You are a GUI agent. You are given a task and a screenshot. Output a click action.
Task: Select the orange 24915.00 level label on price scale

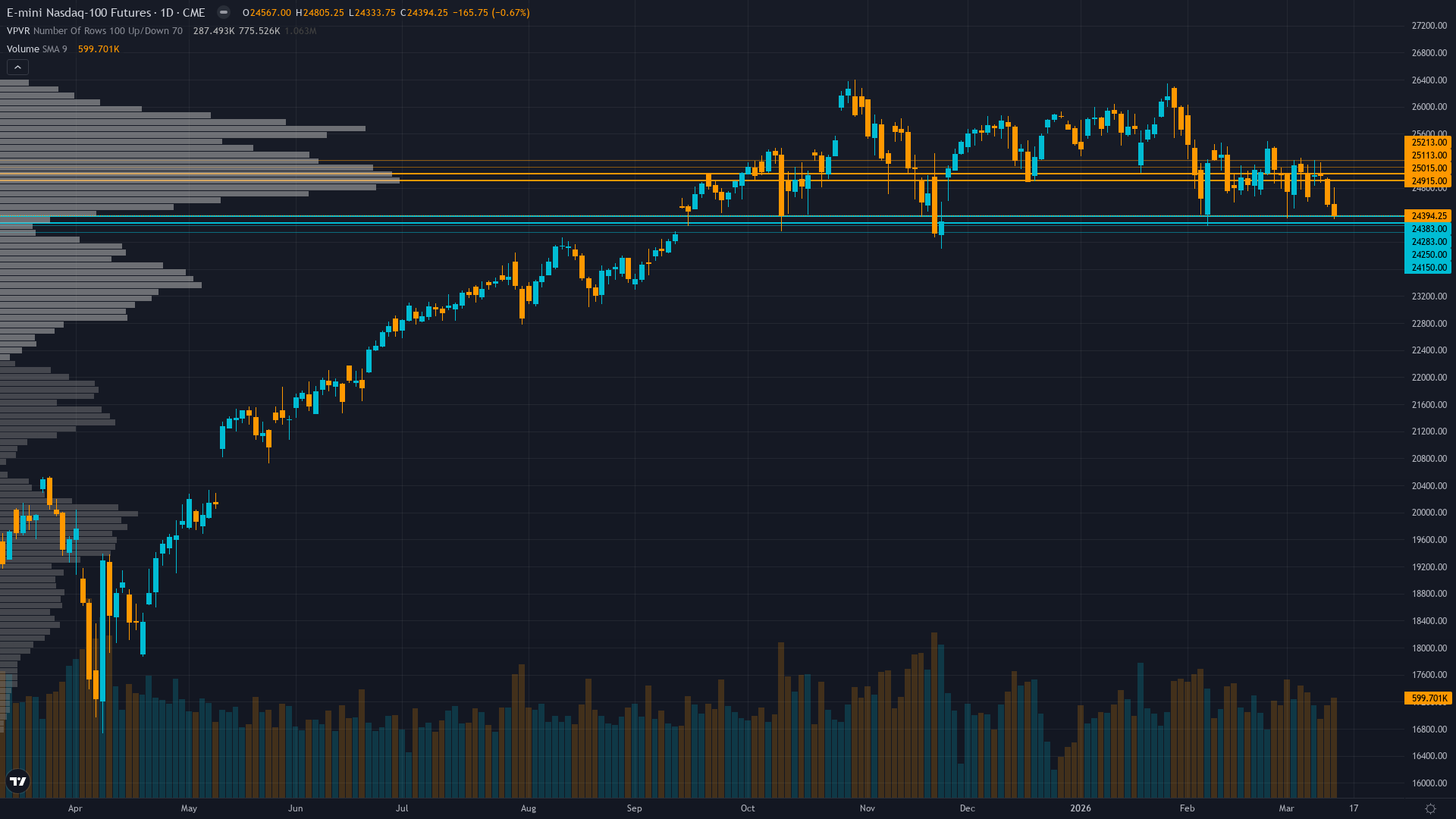[1429, 180]
